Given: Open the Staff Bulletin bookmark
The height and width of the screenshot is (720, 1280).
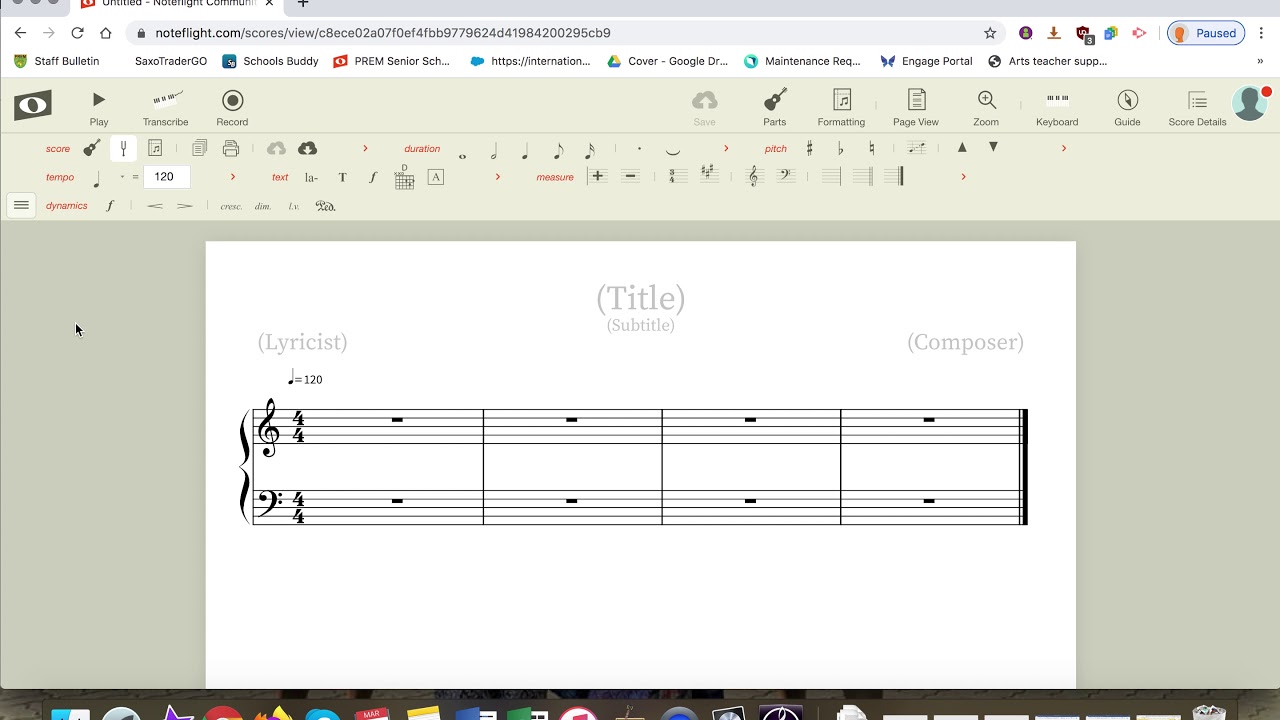Looking at the screenshot, I should 57,61.
